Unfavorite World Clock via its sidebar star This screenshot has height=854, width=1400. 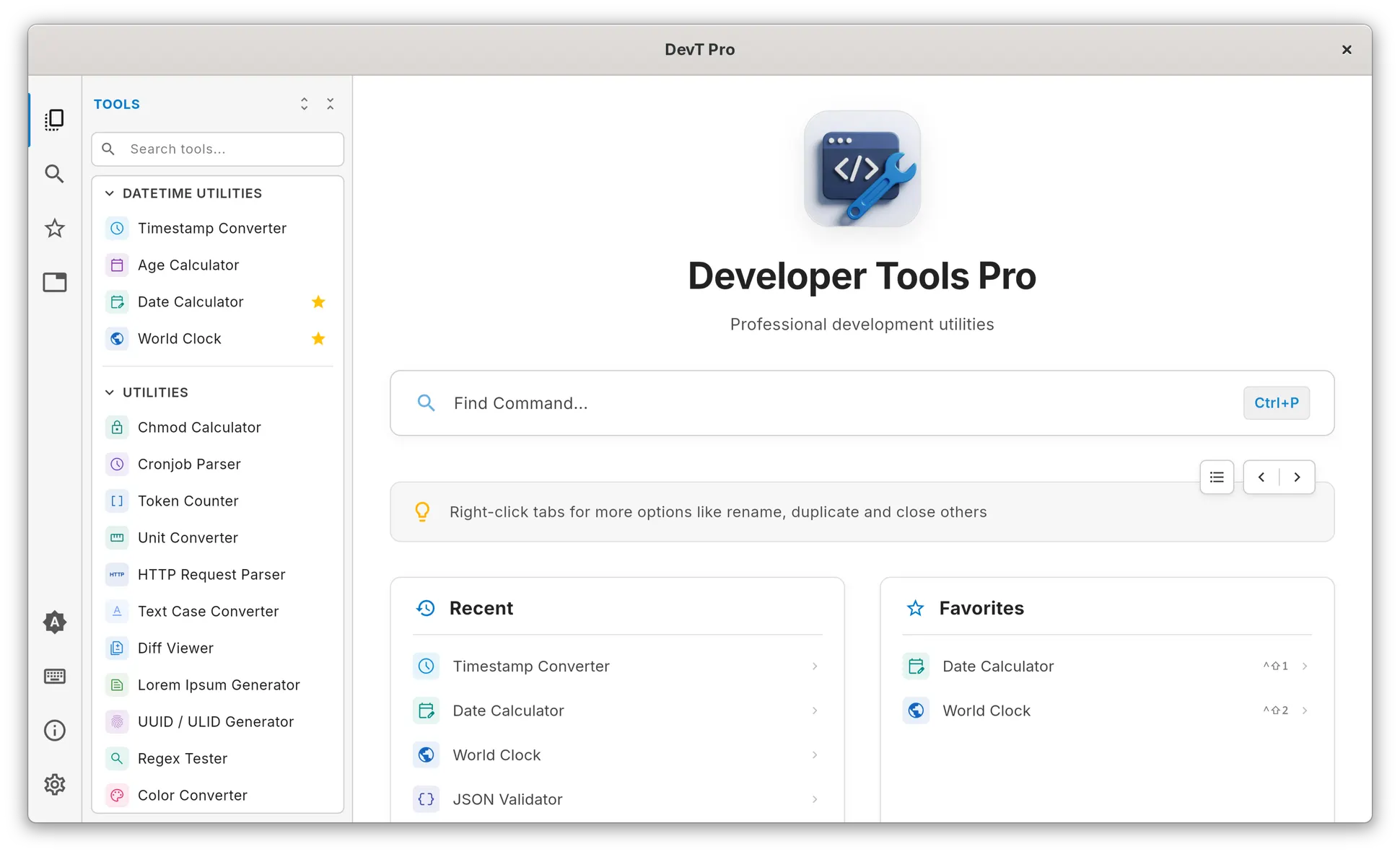(x=318, y=338)
